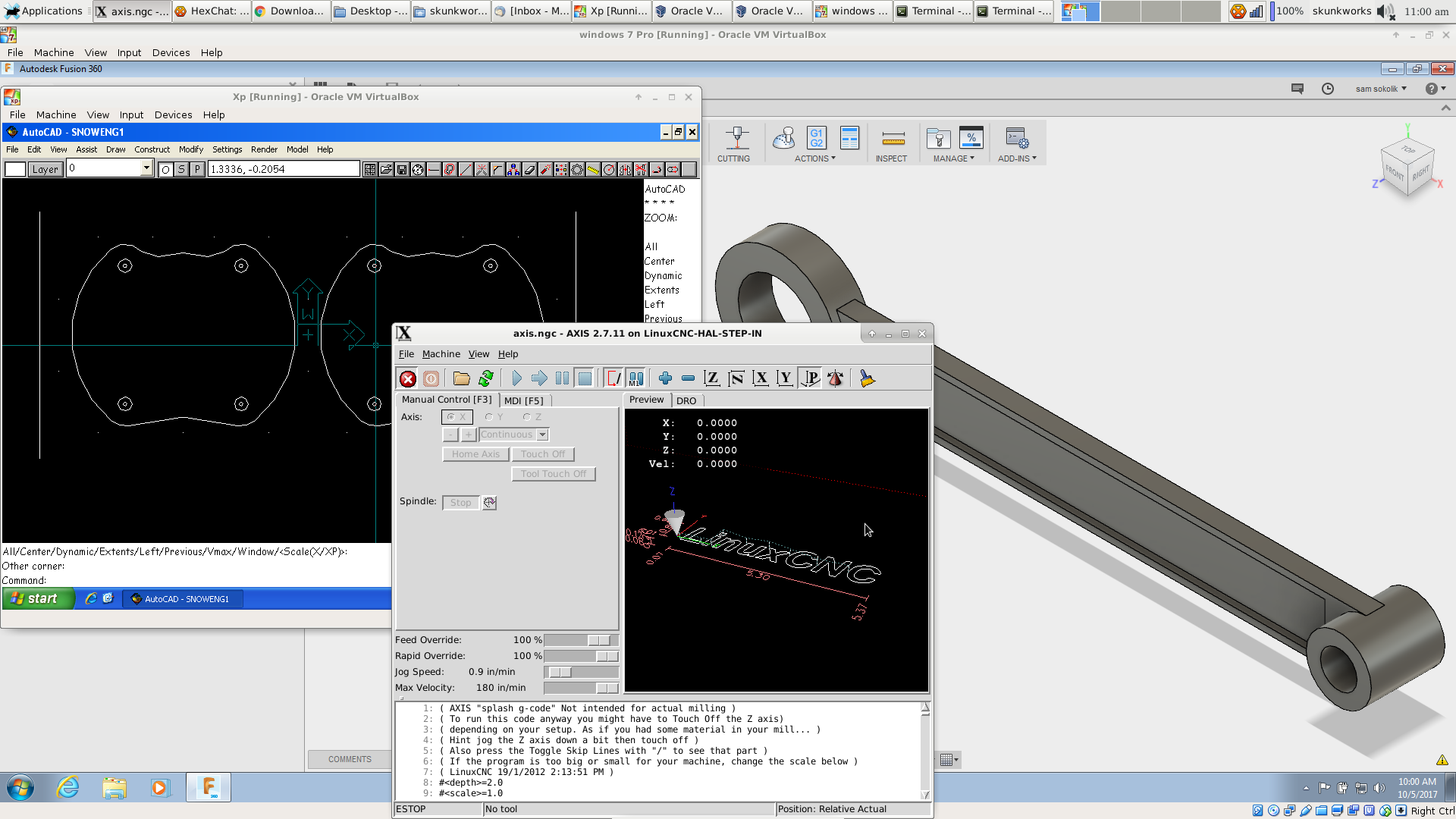
Task: Select the Preview tab in AXIS
Action: (646, 400)
